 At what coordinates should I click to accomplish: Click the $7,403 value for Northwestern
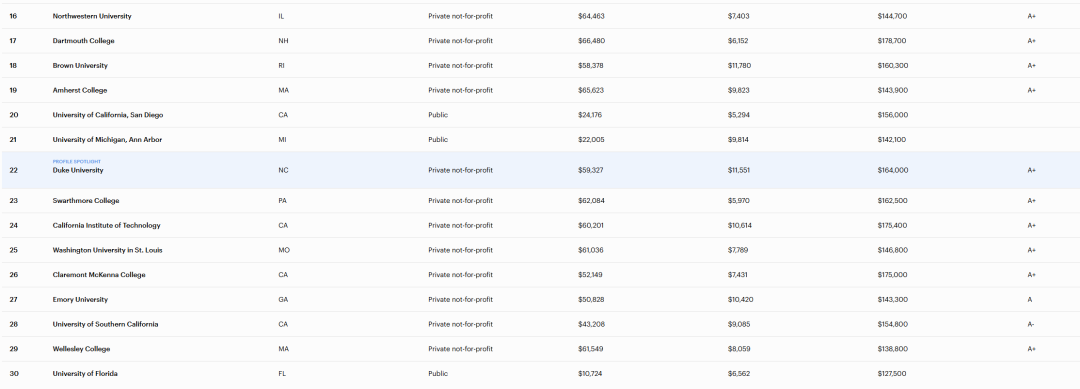[x=738, y=16]
